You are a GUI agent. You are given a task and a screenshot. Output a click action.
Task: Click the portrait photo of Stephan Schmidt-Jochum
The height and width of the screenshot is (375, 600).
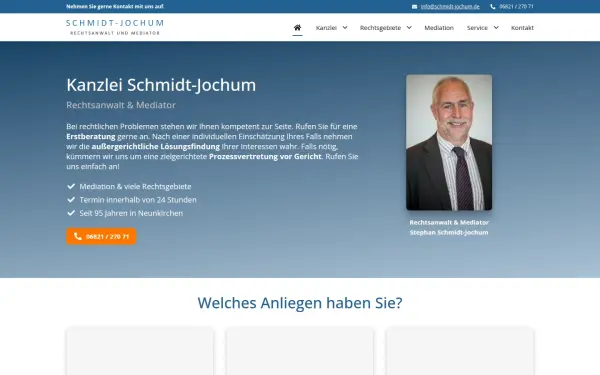point(449,142)
